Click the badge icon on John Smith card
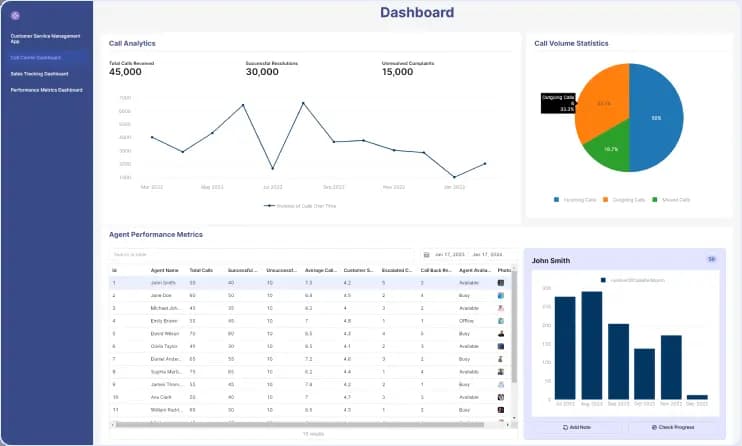The image size is (742, 446). pyautogui.click(x=712, y=259)
